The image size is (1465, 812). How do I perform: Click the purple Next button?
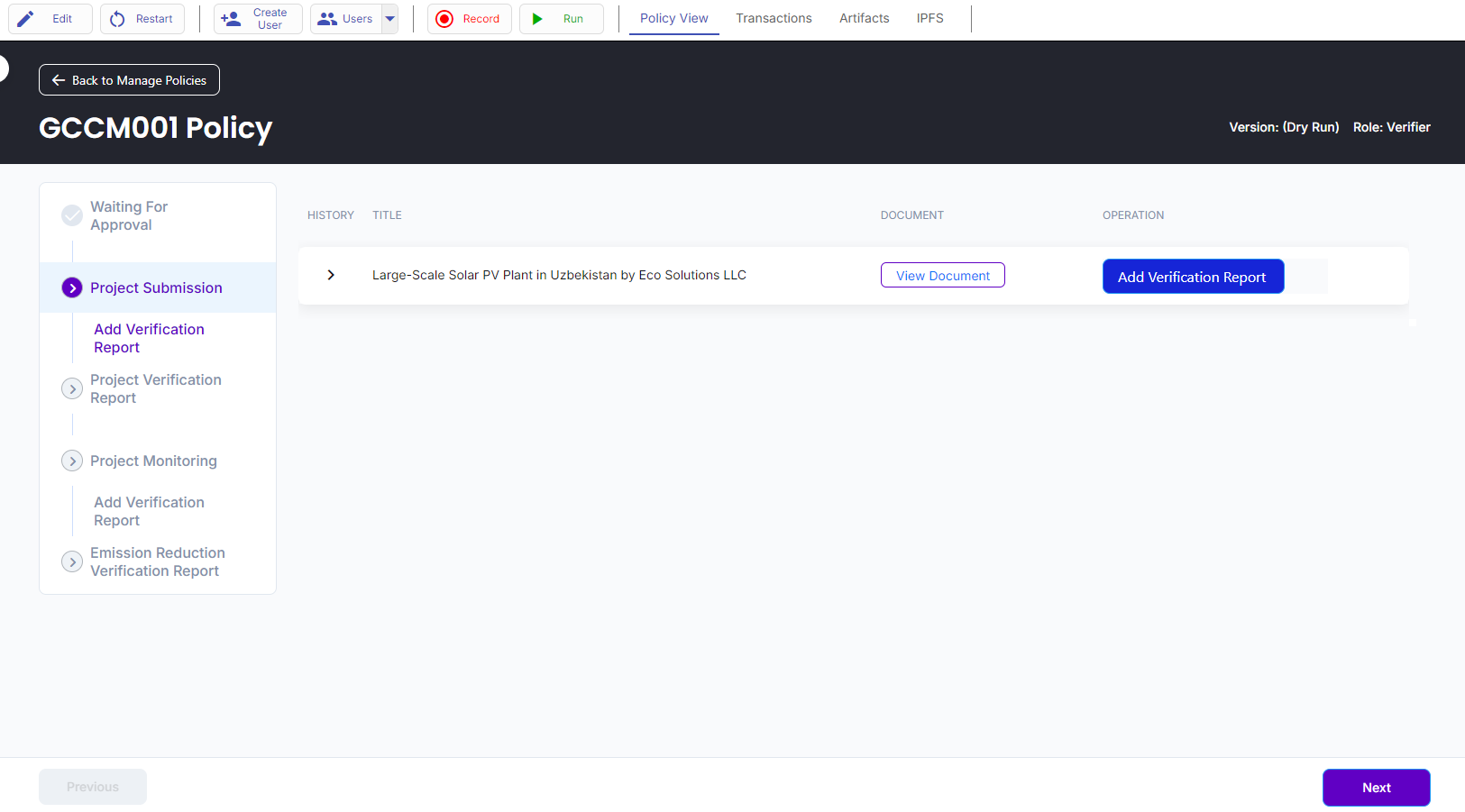1376,788
